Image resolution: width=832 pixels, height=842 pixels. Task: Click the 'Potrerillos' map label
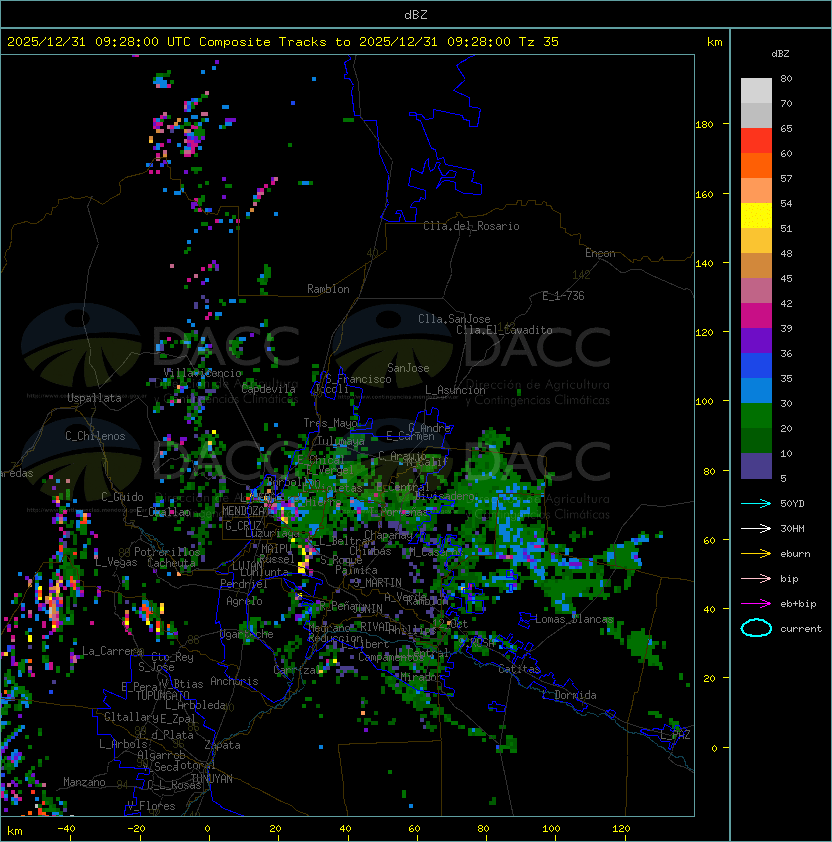coord(167,552)
